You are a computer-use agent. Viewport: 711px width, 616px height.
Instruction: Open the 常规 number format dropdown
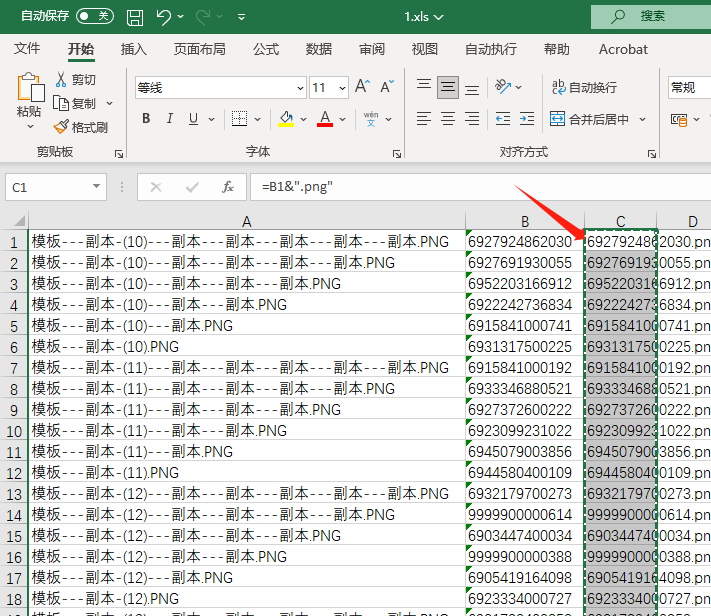[689, 87]
